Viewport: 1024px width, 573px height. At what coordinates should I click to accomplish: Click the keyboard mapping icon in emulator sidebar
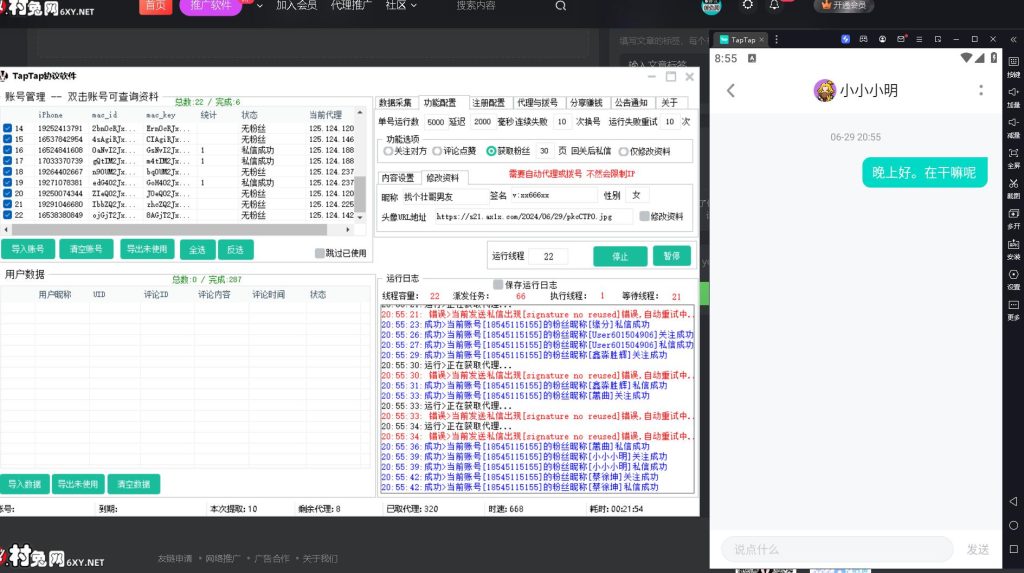[x=1013, y=64]
